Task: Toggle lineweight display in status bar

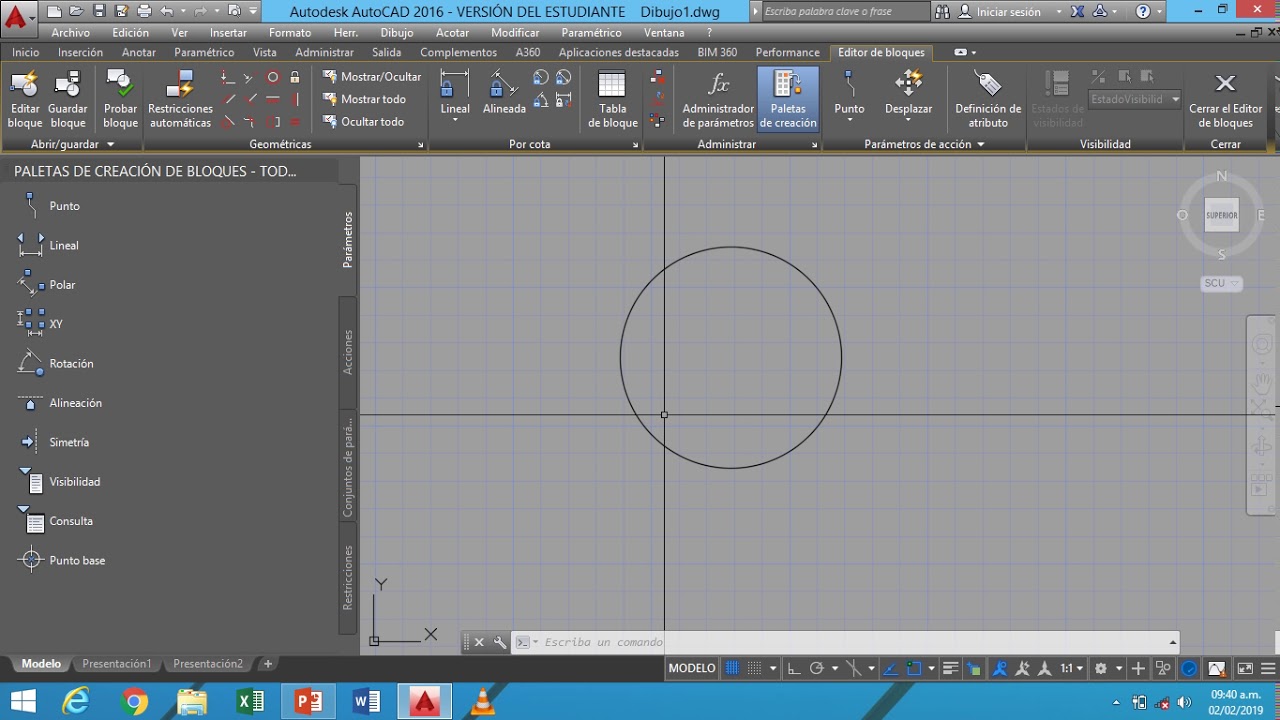Action: tap(951, 668)
